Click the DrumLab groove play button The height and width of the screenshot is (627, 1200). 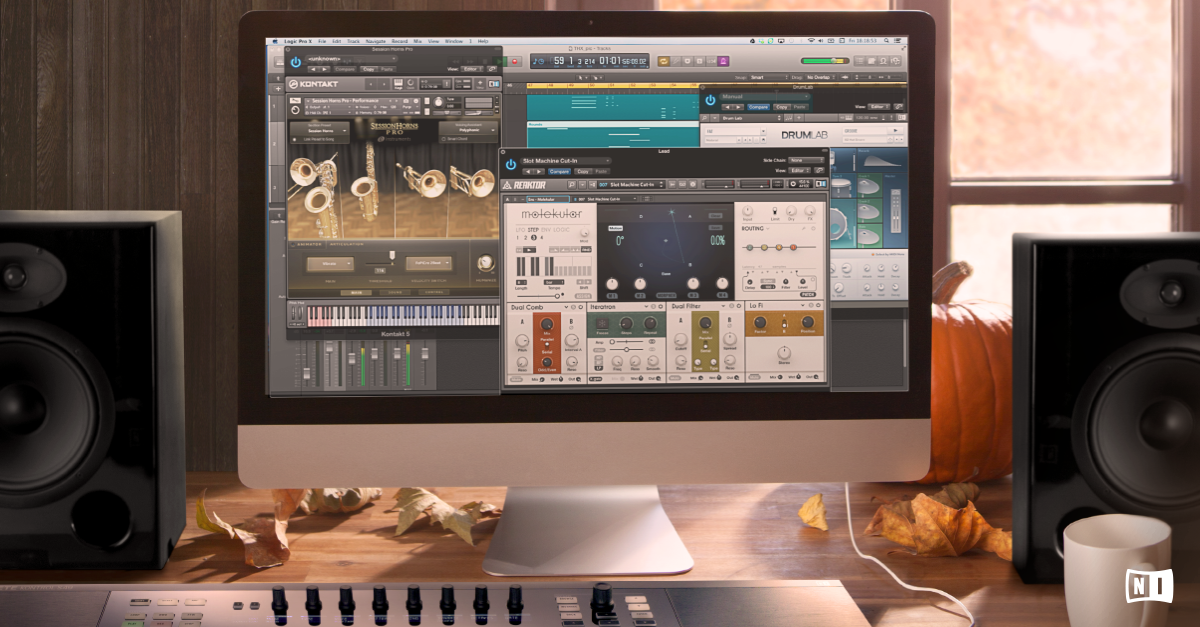(x=895, y=130)
